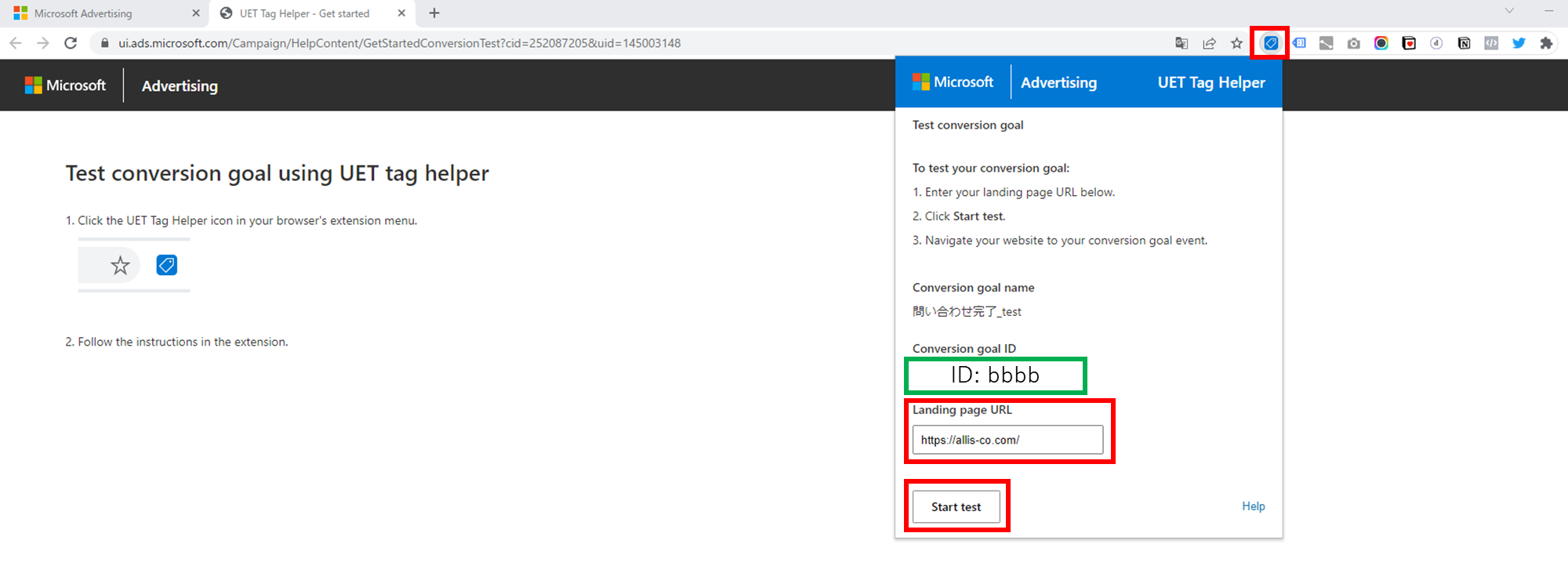Open the gray code brackets extension
The height and width of the screenshot is (573, 1568).
pyautogui.click(x=1491, y=43)
